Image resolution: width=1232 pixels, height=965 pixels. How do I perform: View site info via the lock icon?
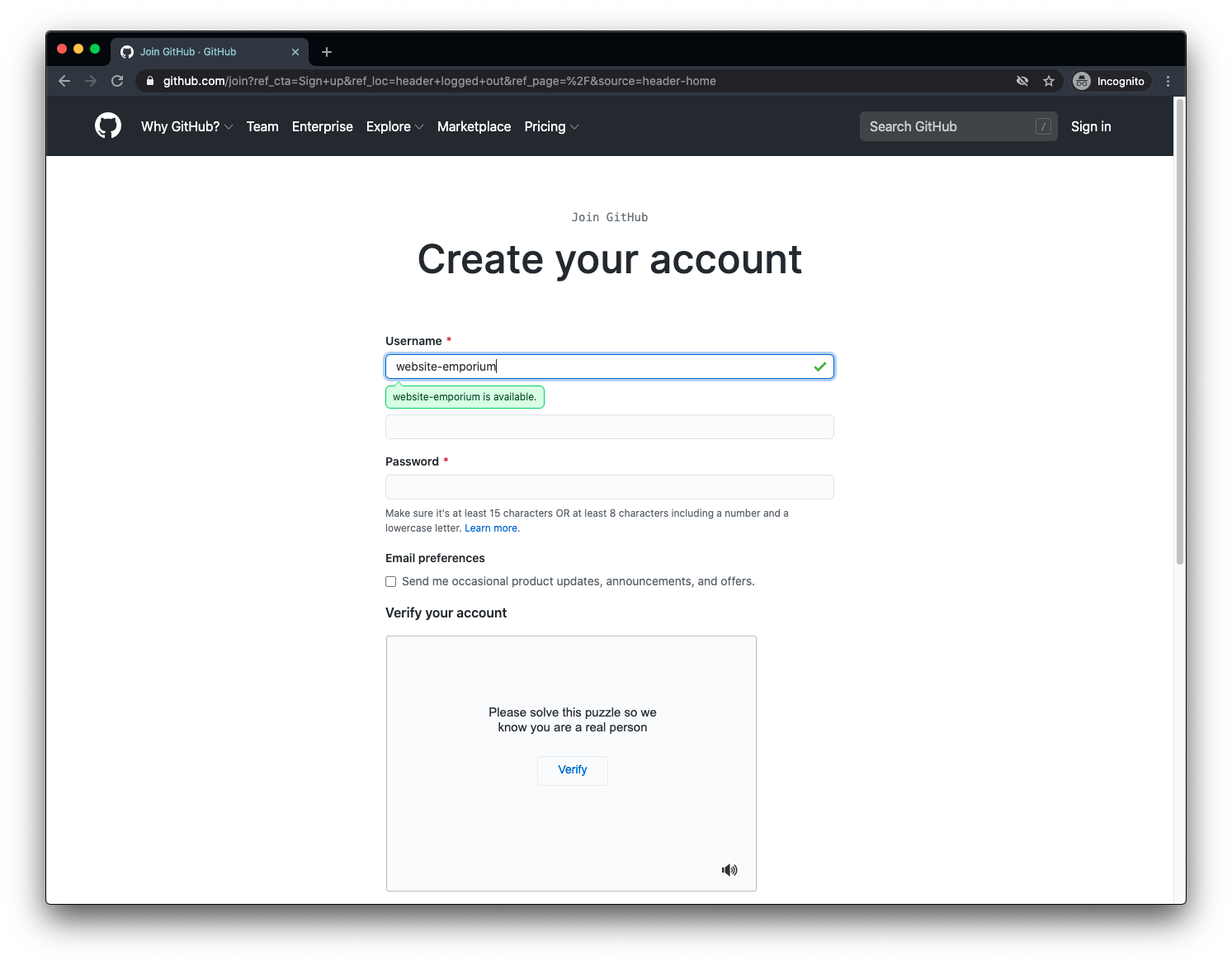150,81
